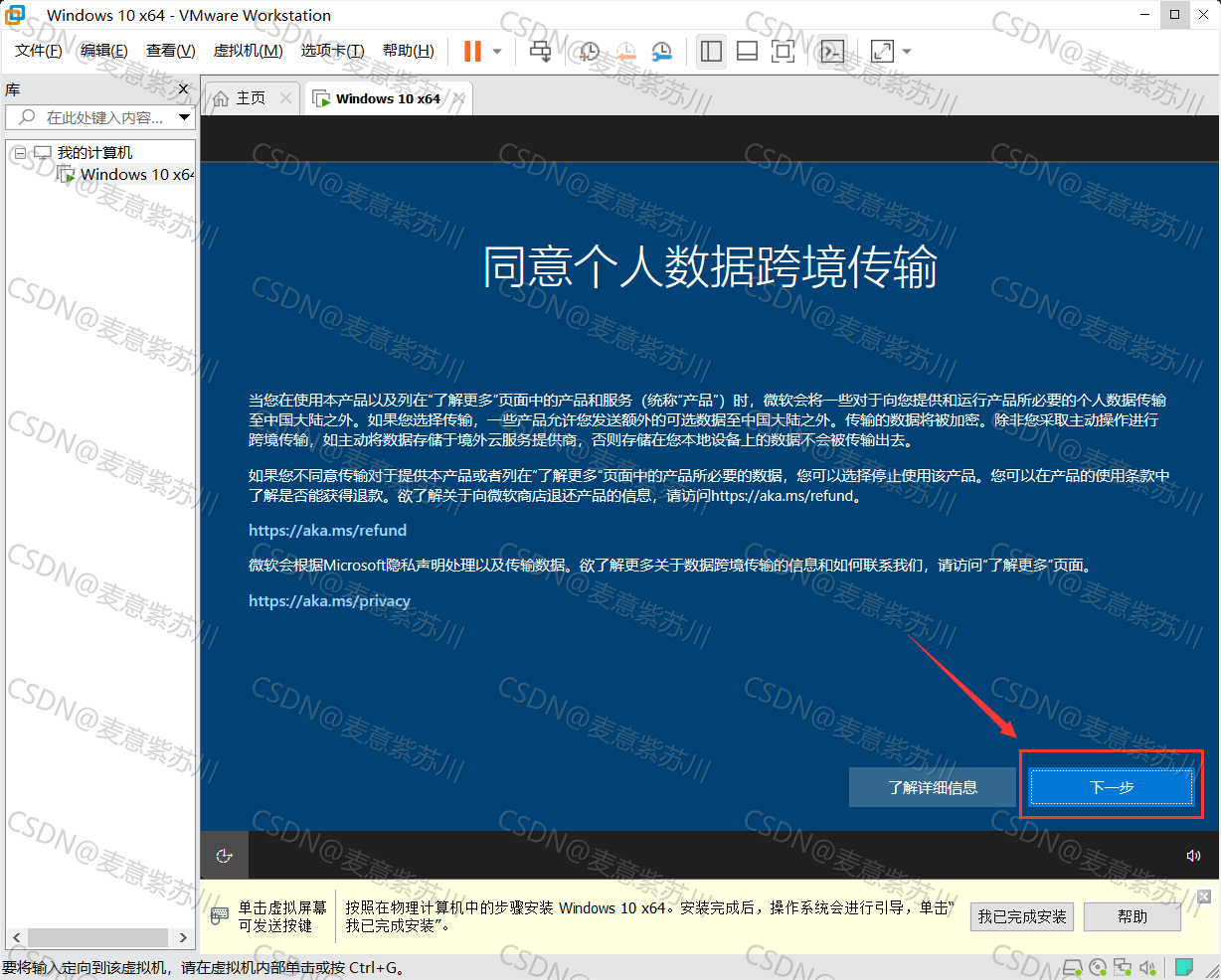Viewport: 1221px width, 980px height.
Task: Toggle the console view toolbar button
Action: 832,52
